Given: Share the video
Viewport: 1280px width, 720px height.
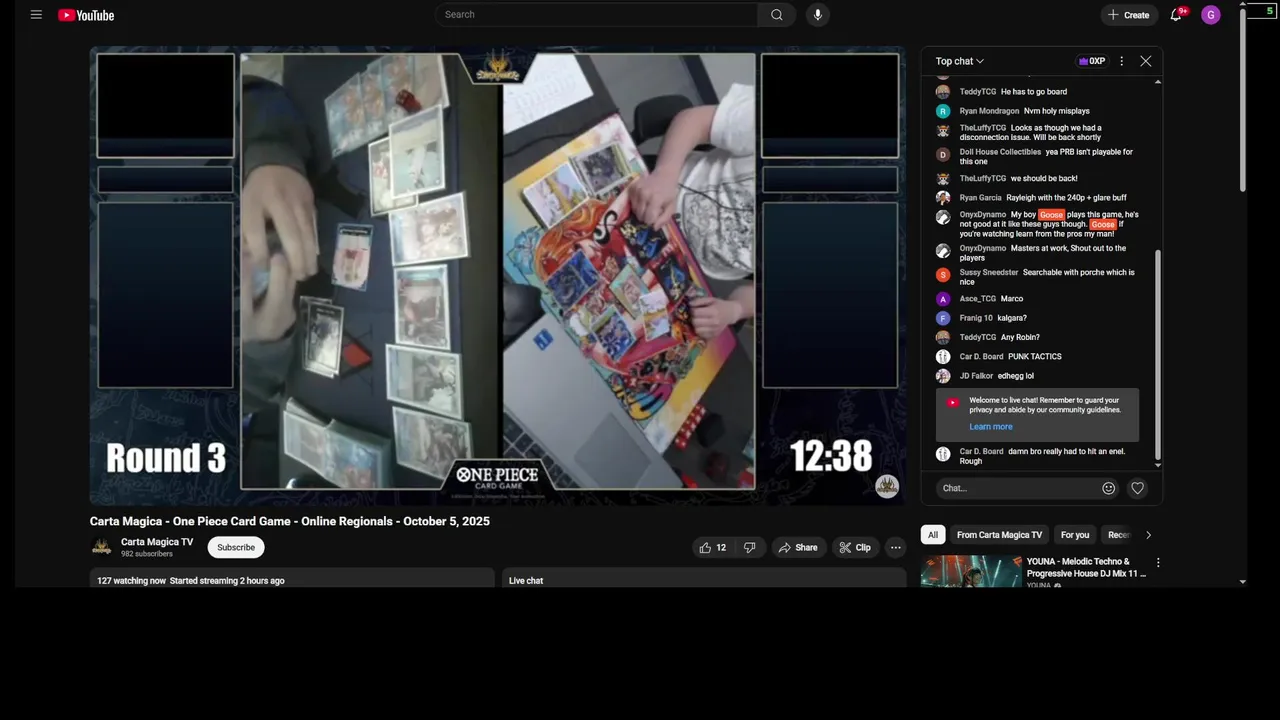Looking at the screenshot, I should [x=798, y=547].
